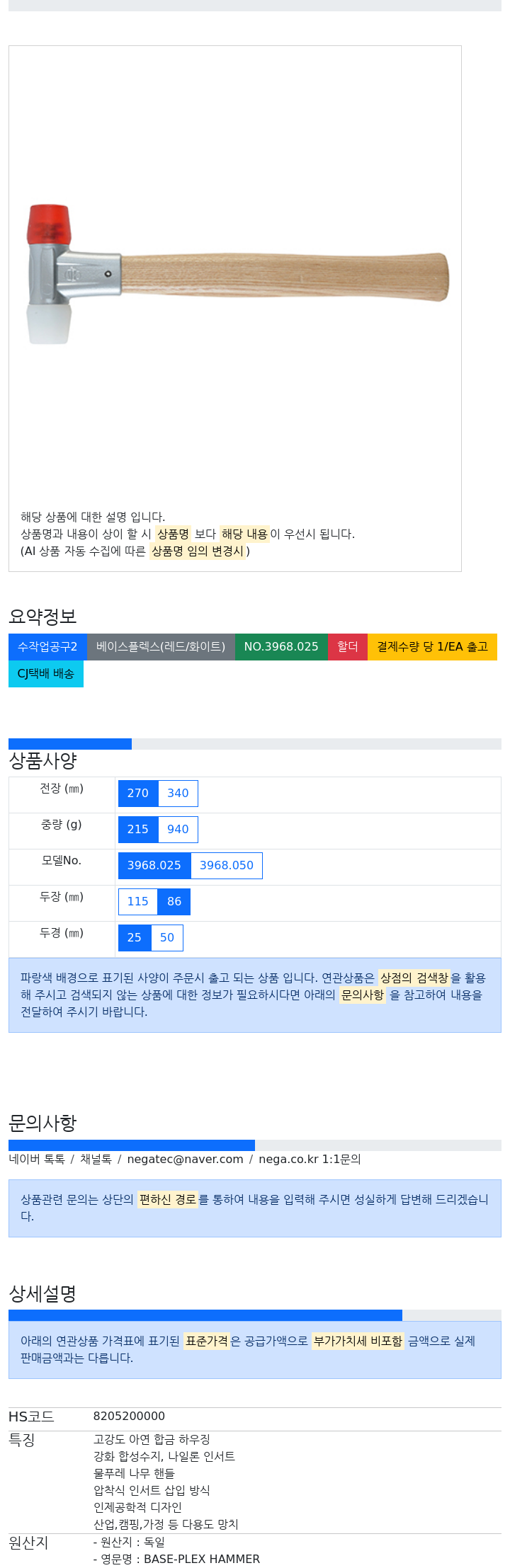Click the 네이버 톡톡 contact link
Viewport: 510px width, 1568px height.
coord(37,1160)
